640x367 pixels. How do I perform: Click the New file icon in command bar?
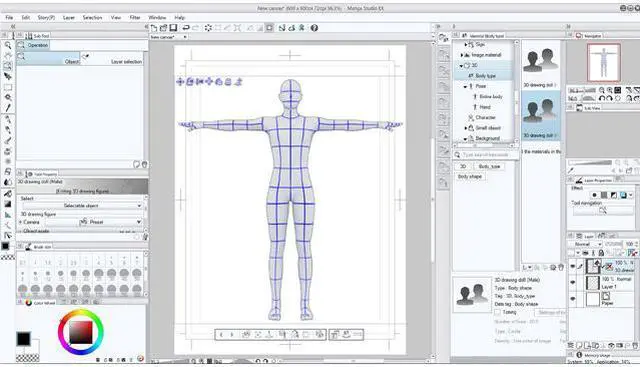[x=154, y=28]
